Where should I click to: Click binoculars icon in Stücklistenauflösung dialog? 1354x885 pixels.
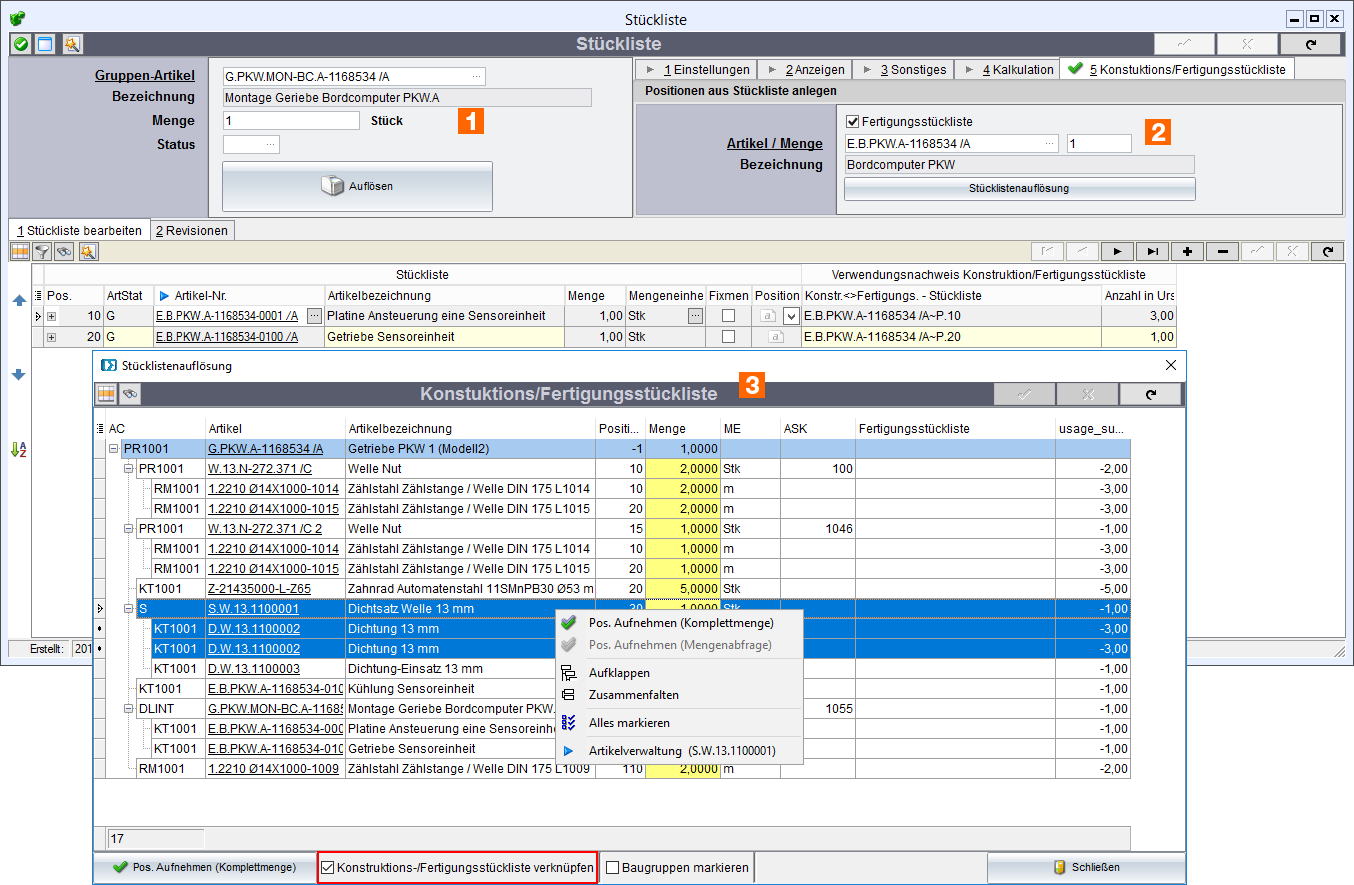pyautogui.click(x=129, y=394)
